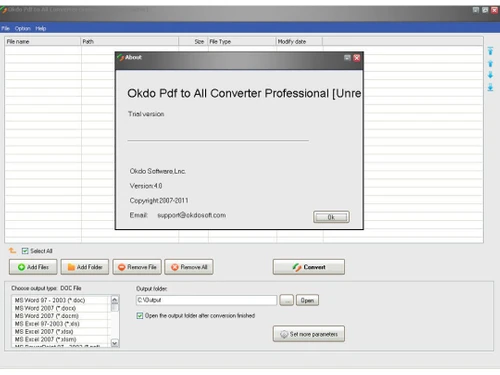Click the Add Folder button
Image resolution: width=500 pixels, height=375 pixels.
tap(85, 267)
